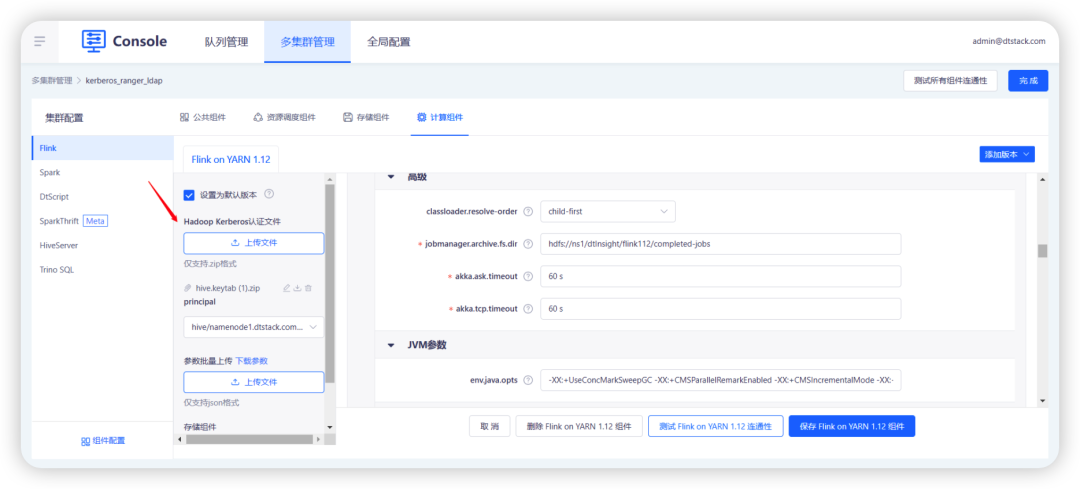Click the Console logo icon

pos(94,41)
